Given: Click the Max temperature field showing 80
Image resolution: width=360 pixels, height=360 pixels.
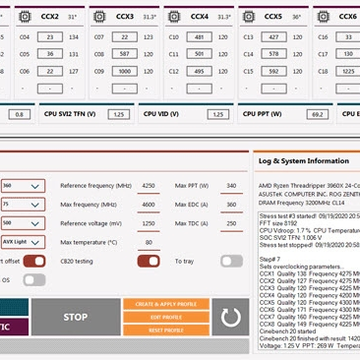Looking at the screenshot, I should 149,242.
